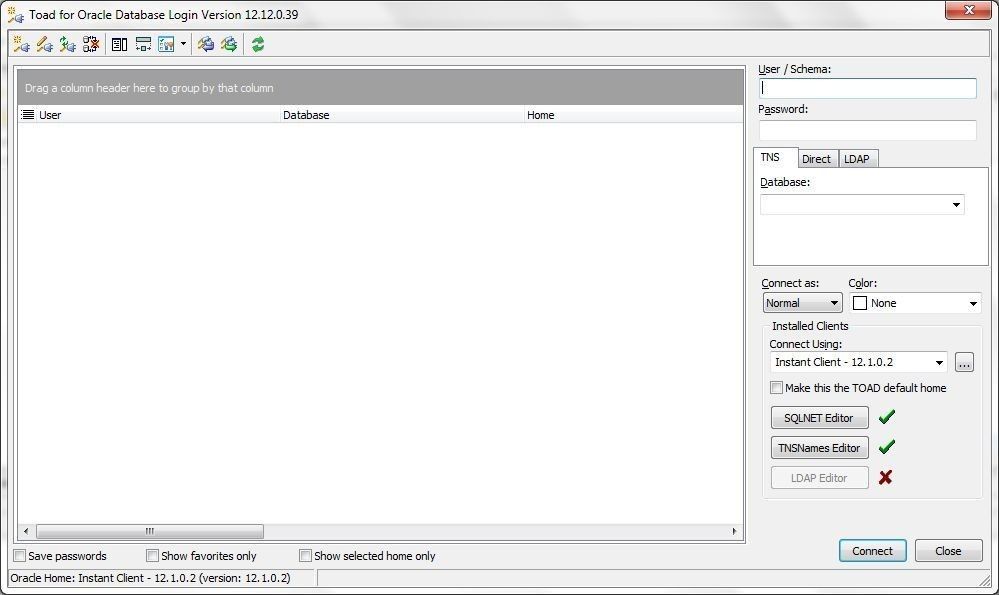Click the red X next to LDAP Editor
The width and height of the screenshot is (999, 595).
(x=885, y=477)
